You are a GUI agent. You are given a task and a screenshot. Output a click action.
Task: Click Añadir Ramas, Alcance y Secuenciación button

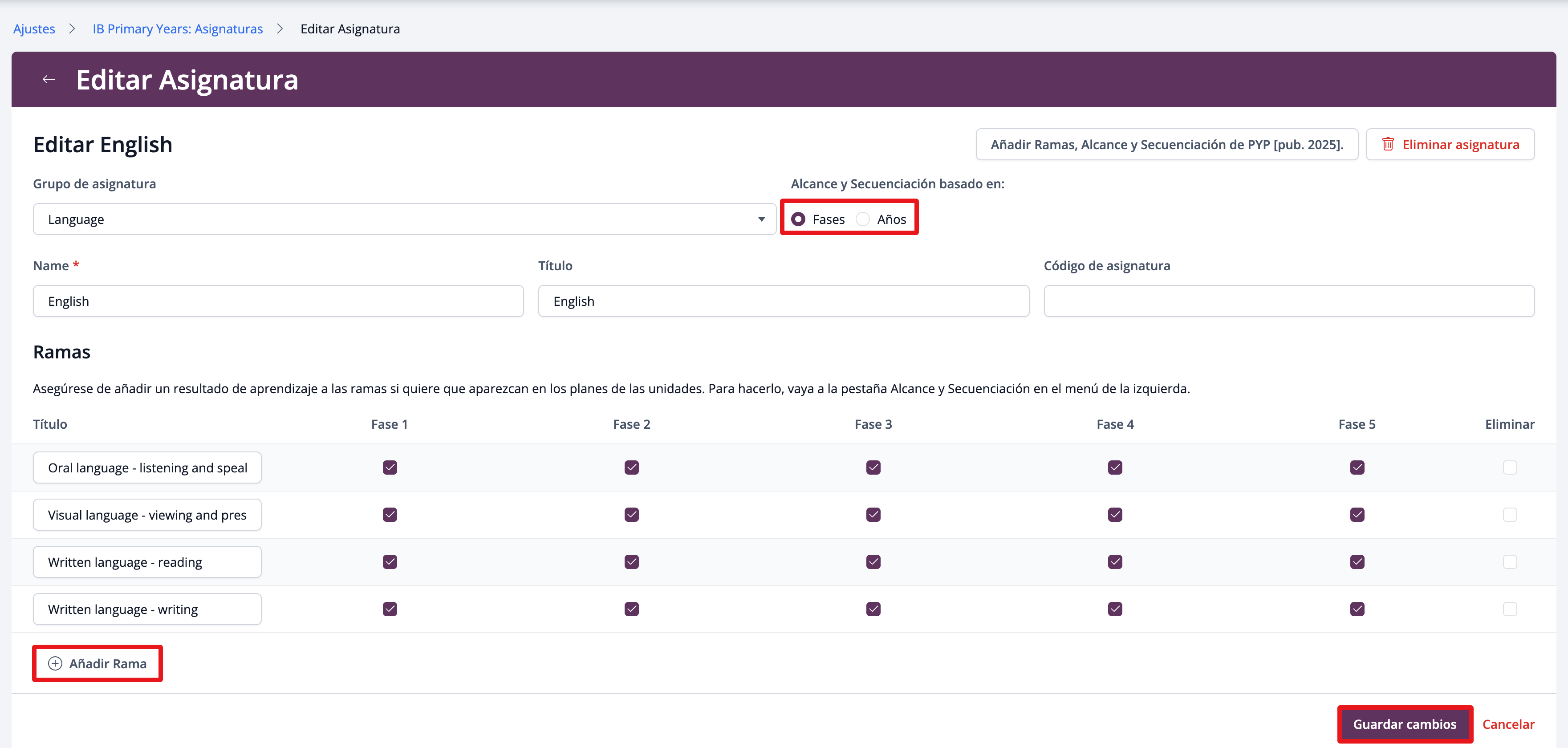click(1166, 144)
